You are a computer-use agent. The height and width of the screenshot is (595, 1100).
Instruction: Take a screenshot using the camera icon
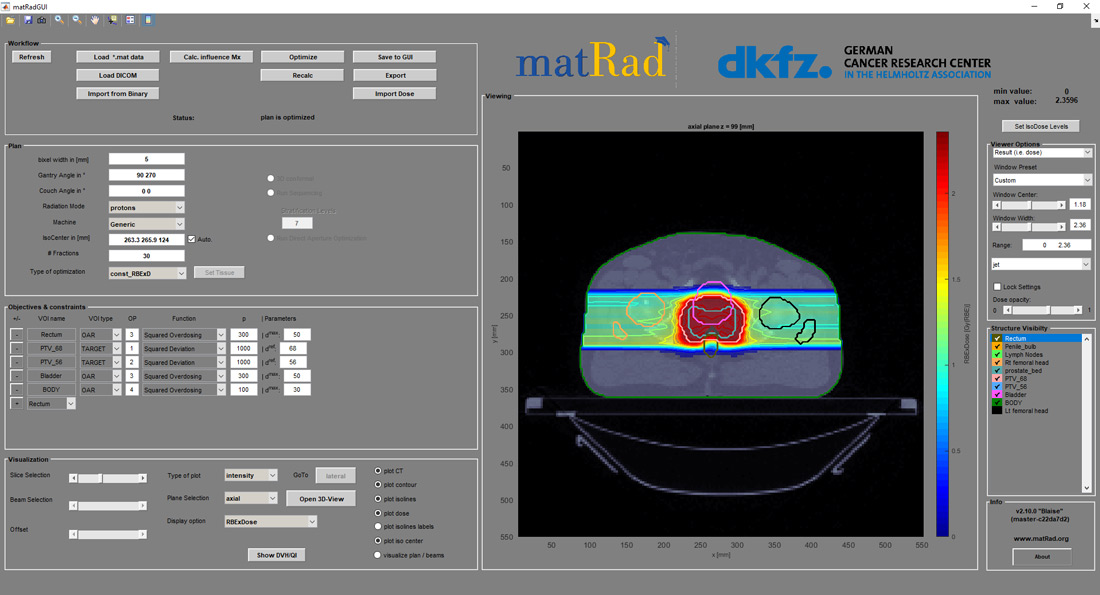(x=42, y=19)
